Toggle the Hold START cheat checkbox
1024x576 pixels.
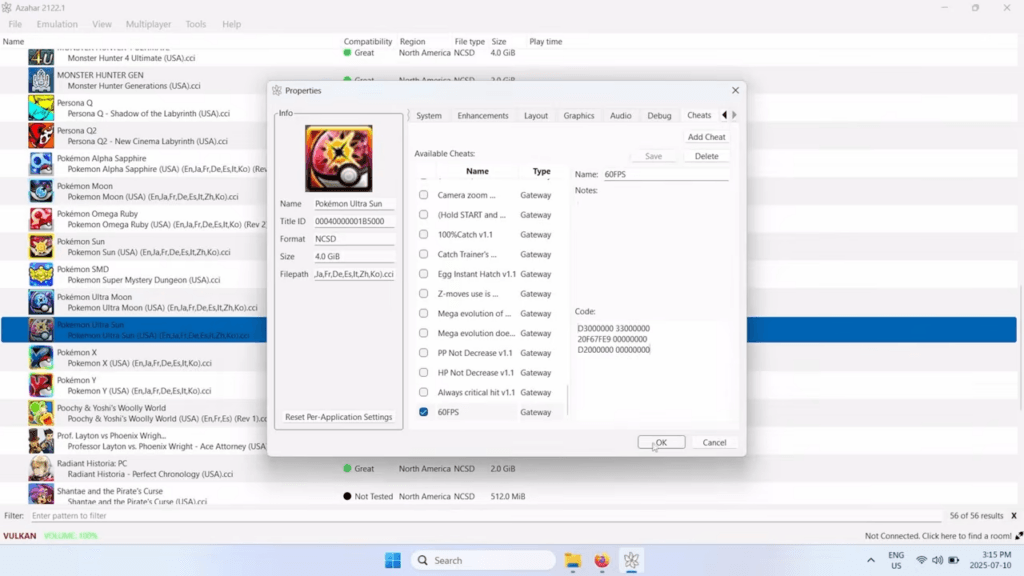[423, 214]
